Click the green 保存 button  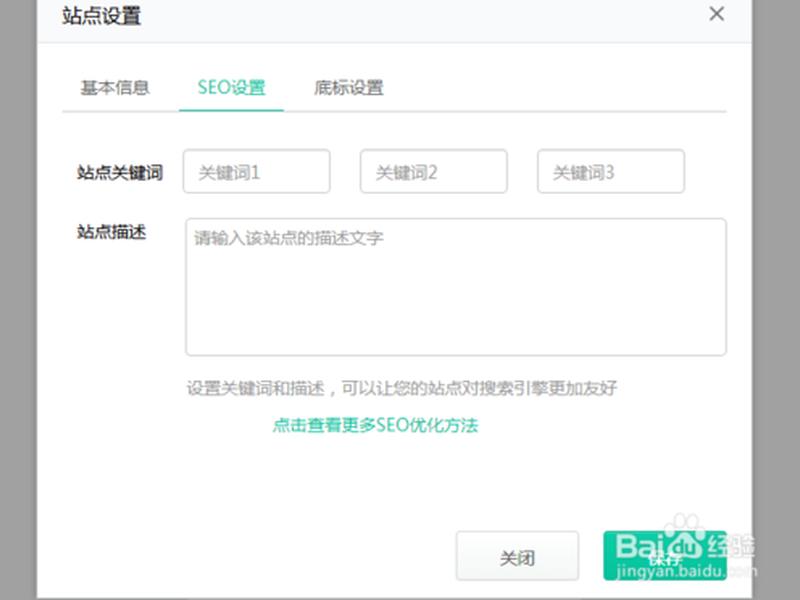(665, 556)
